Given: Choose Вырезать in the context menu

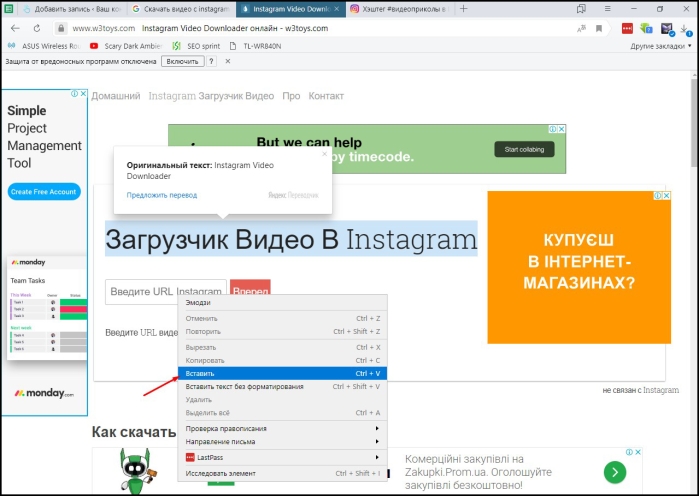Looking at the screenshot, I should coord(282,347).
